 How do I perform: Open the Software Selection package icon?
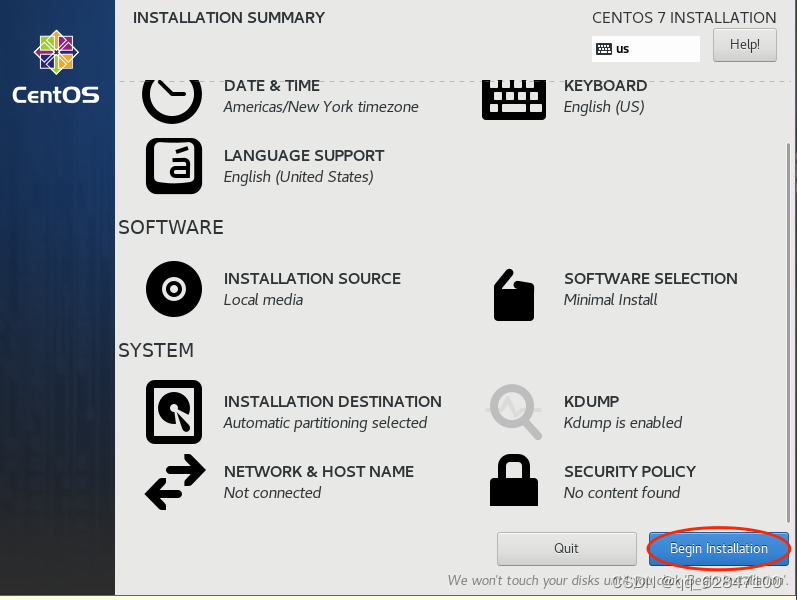(514, 295)
